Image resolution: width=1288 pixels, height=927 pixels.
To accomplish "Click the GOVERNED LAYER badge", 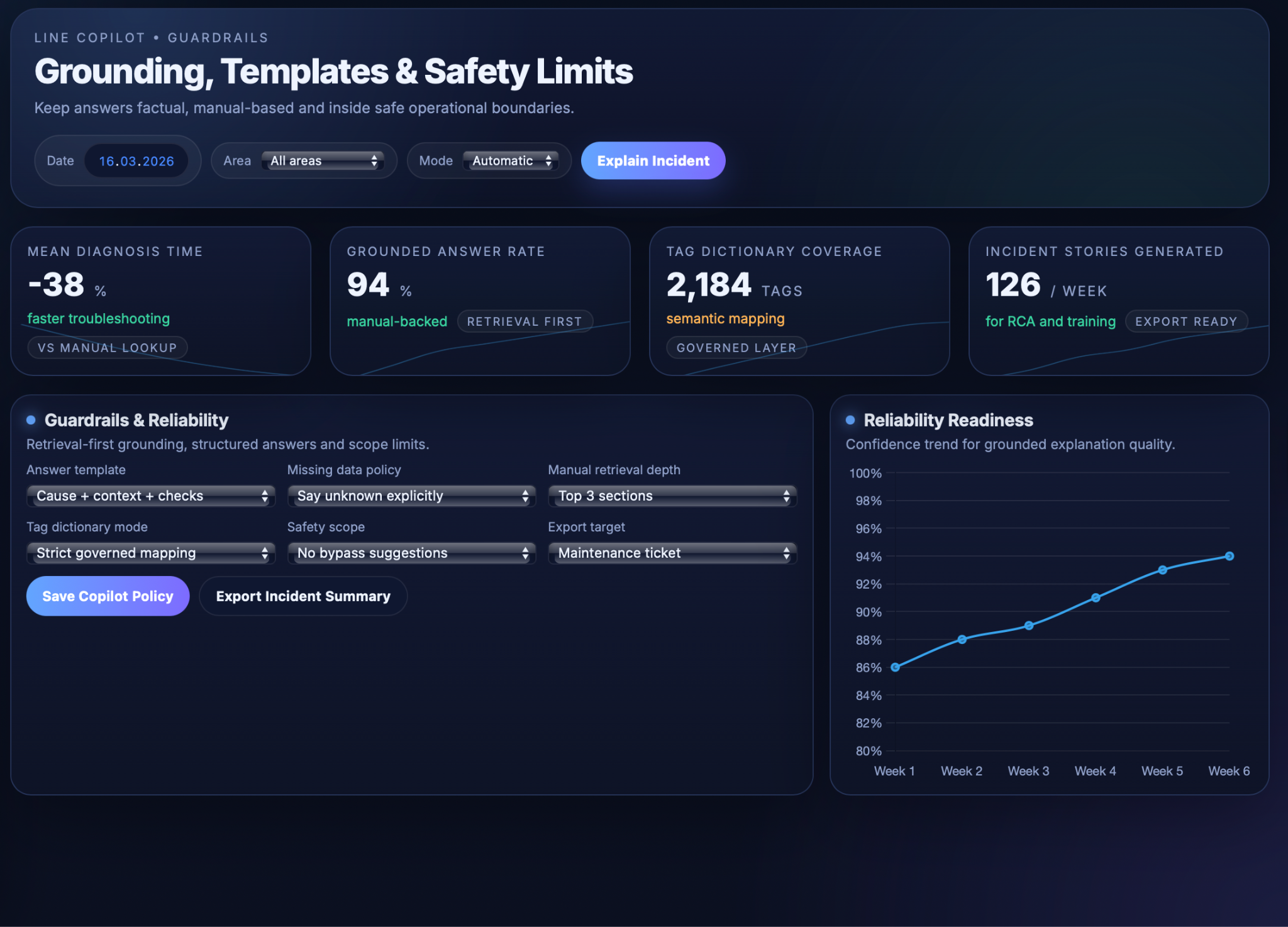I will [736, 348].
